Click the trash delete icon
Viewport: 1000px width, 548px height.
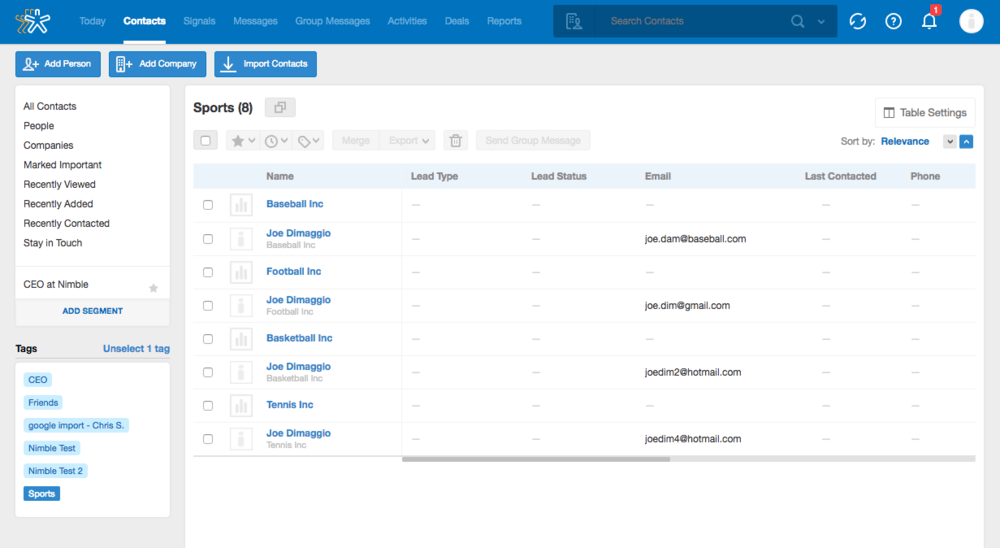coord(456,141)
